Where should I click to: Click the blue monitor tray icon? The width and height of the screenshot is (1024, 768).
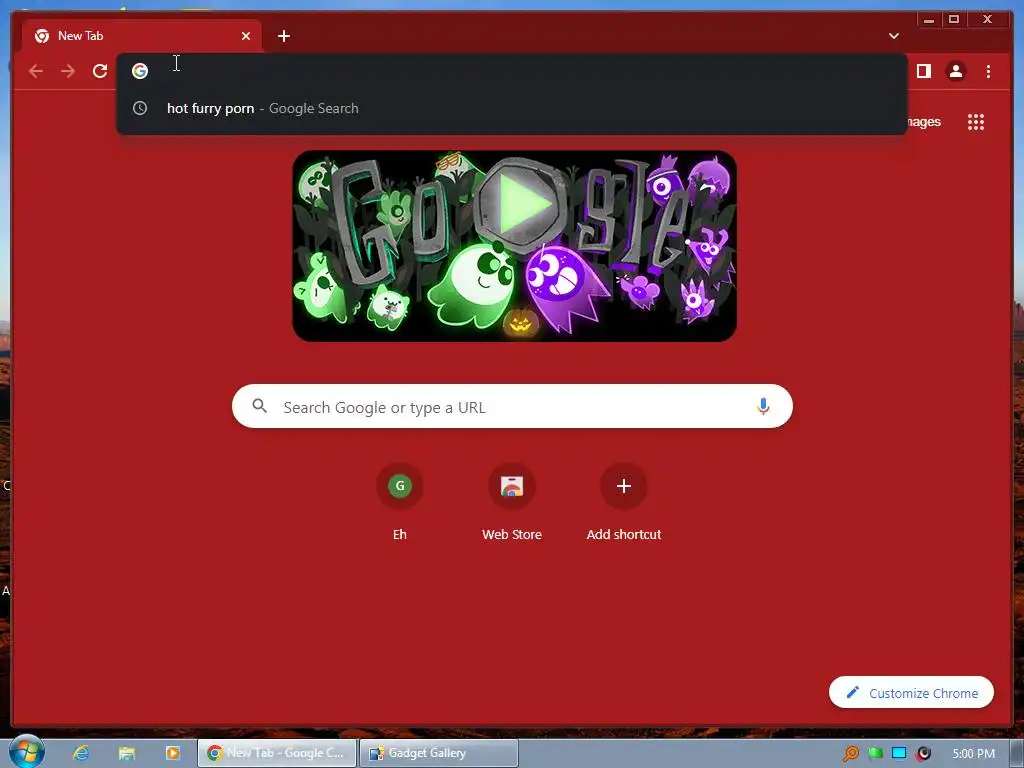click(899, 754)
